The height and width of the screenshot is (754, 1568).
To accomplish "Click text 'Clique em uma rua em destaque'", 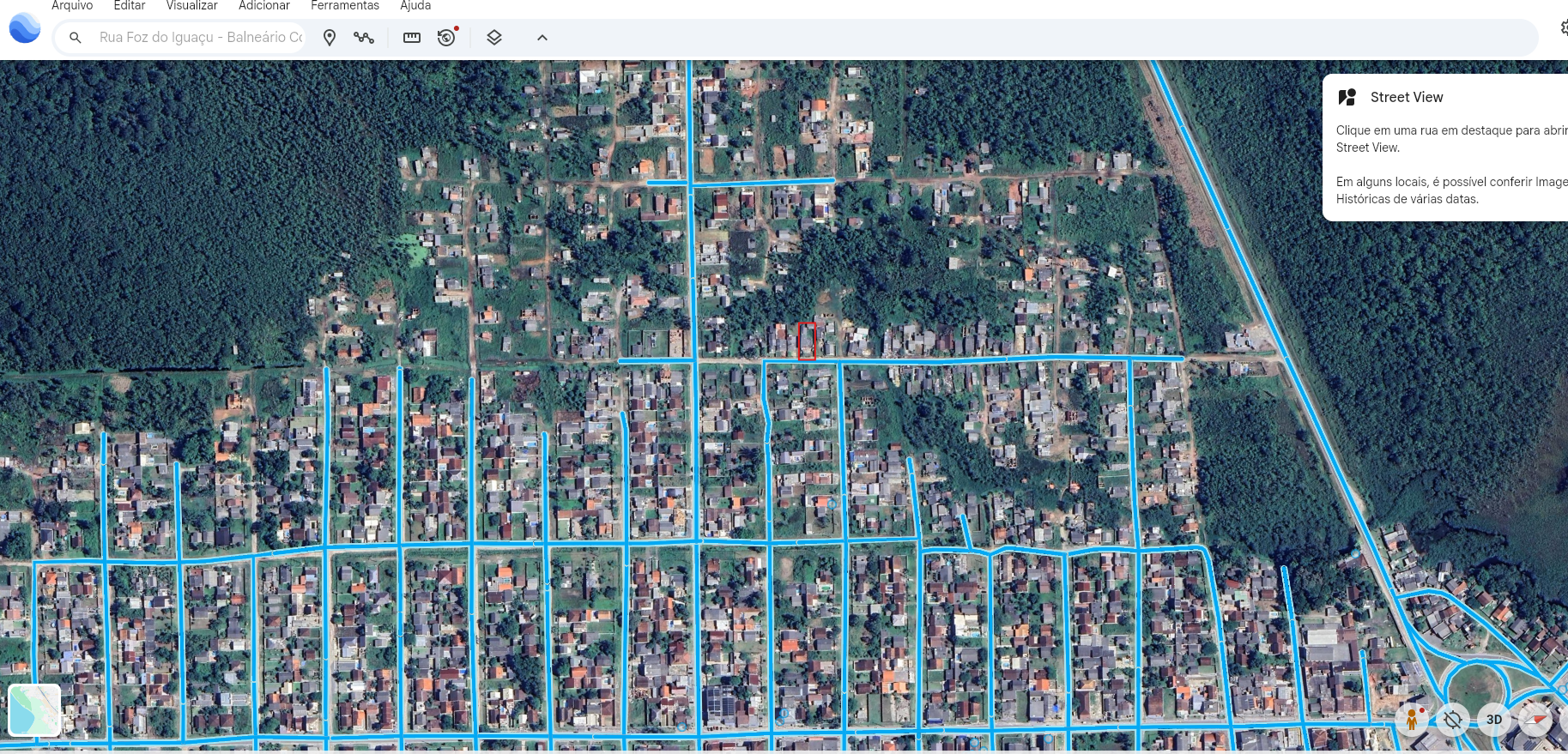I will click(1424, 130).
